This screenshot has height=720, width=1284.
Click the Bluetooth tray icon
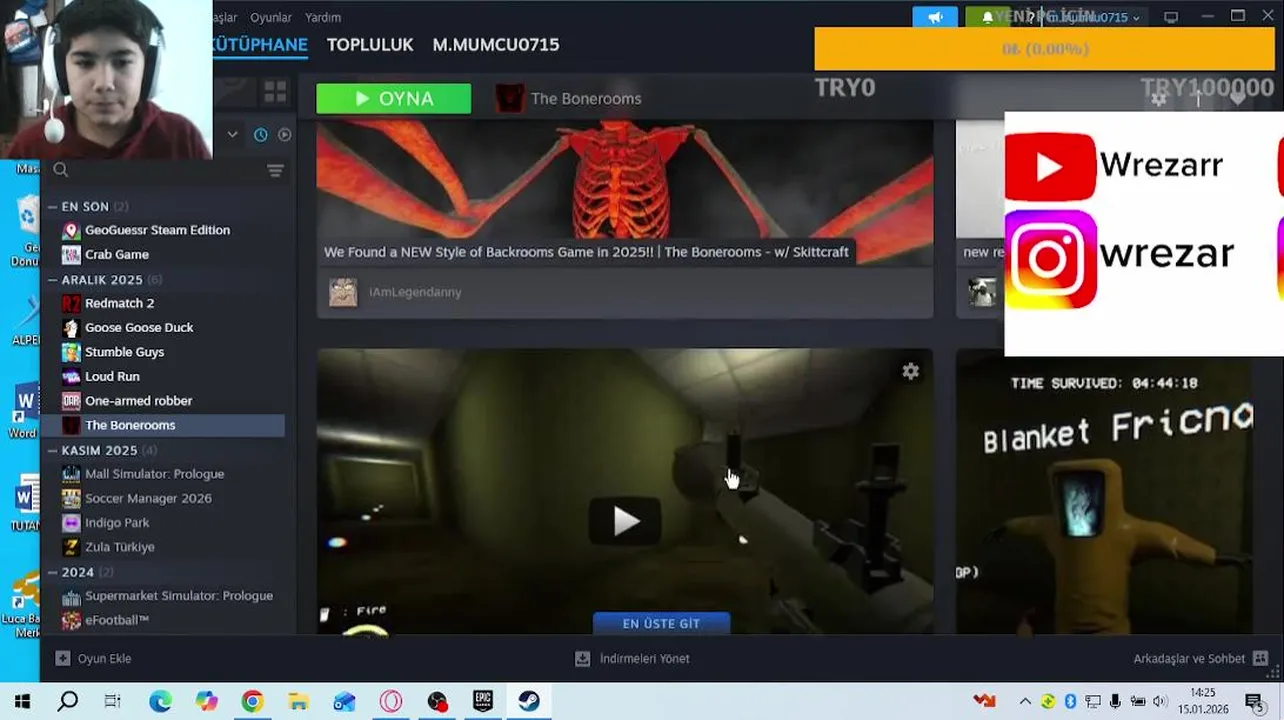[1069, 701]
